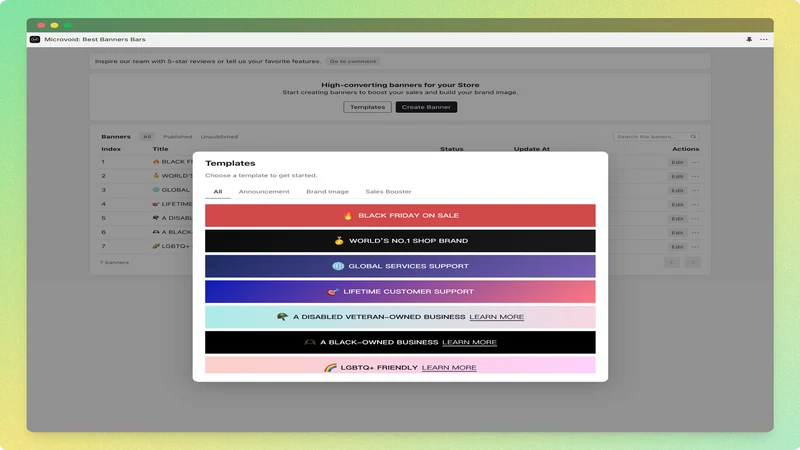Edit banner in row 6
This screenshot has height=450, width=800.
click(x=677, y=233)
